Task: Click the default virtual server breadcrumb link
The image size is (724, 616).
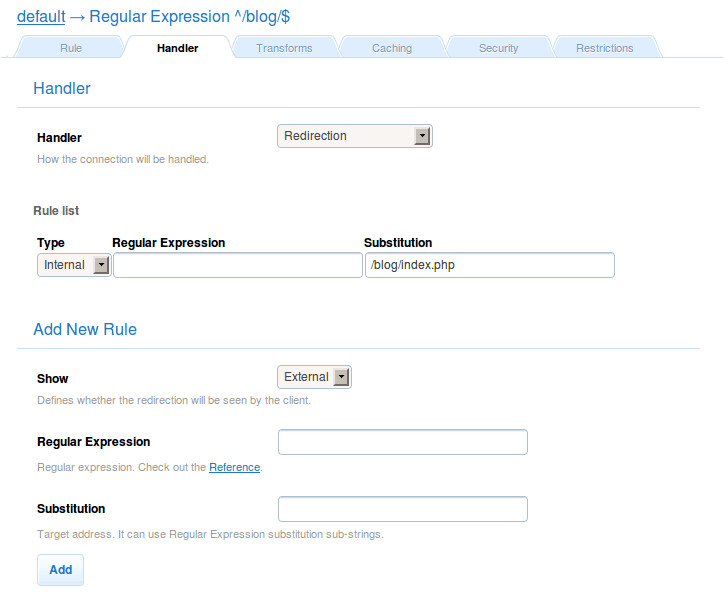Action: [x=41, y=17]
